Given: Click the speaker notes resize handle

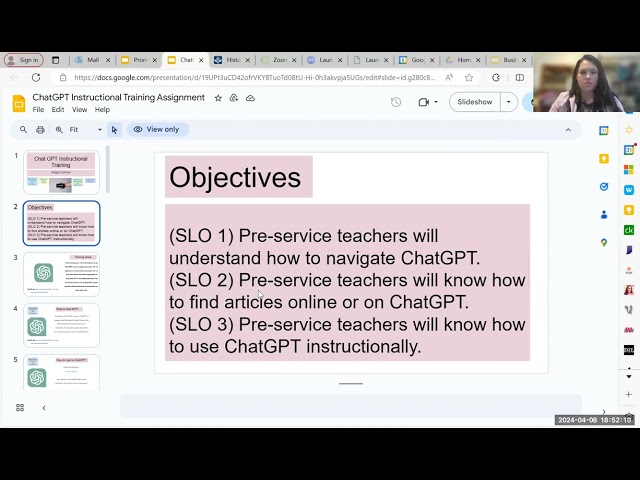Looking at the screenshot, I should click(x=351, y=384).
